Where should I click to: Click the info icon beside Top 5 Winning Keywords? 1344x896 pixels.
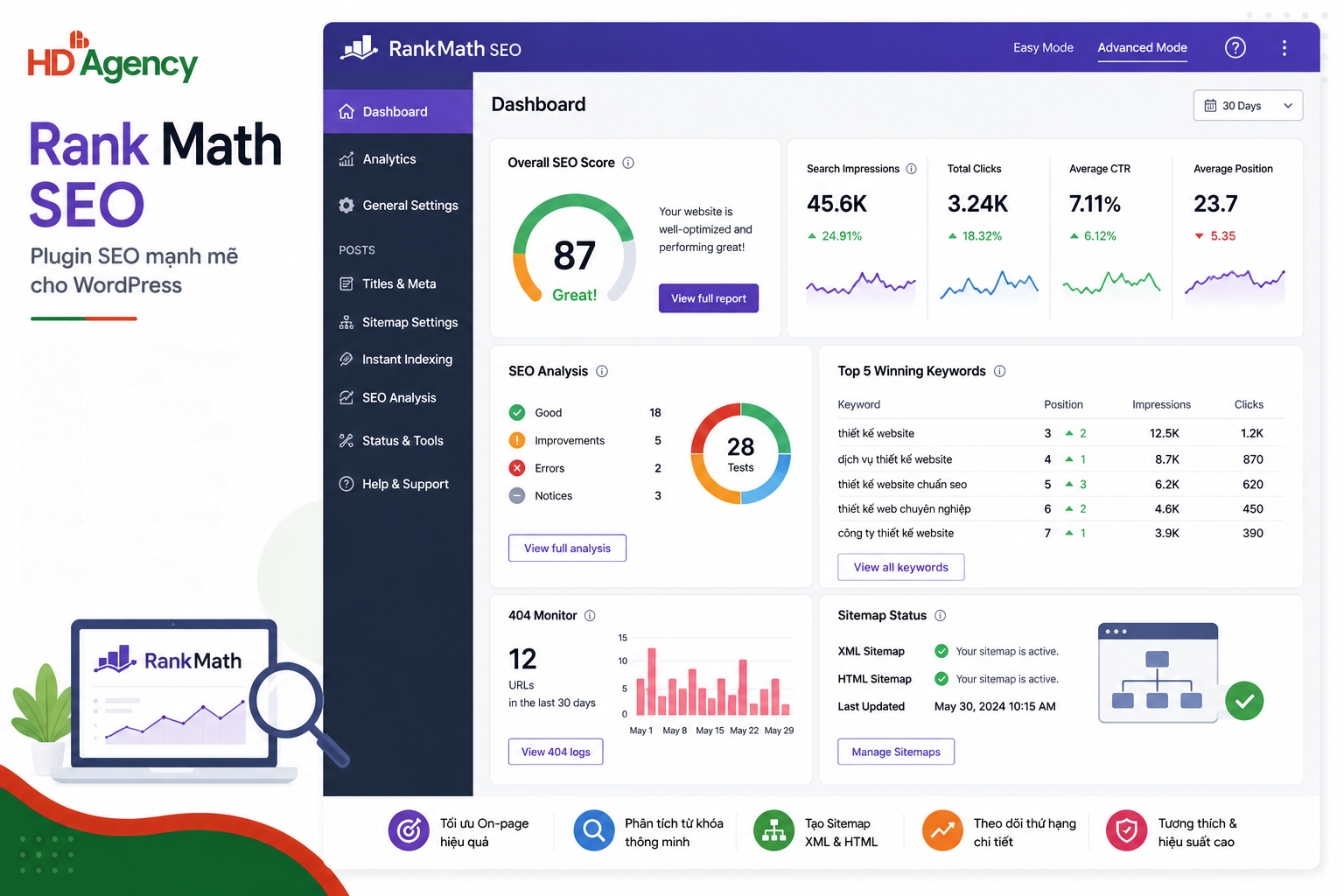pos(999,371)
